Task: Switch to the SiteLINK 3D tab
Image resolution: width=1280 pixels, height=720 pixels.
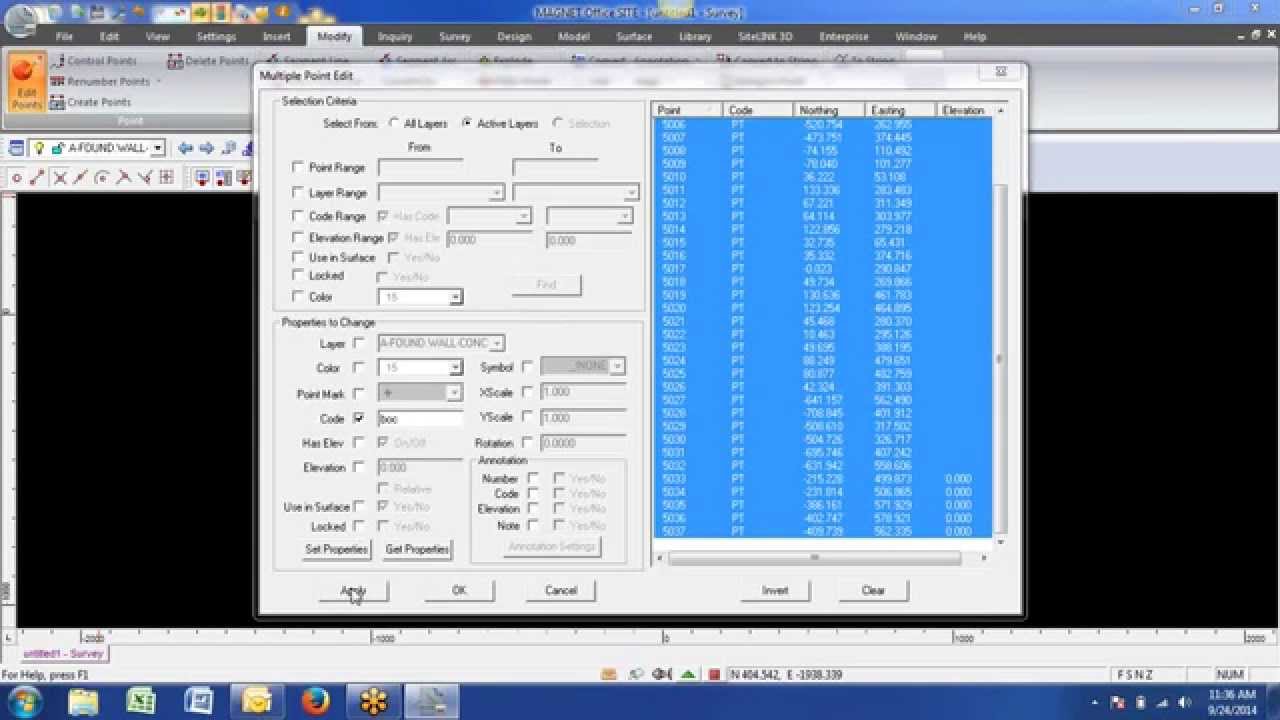Action: tap(765, 36)
